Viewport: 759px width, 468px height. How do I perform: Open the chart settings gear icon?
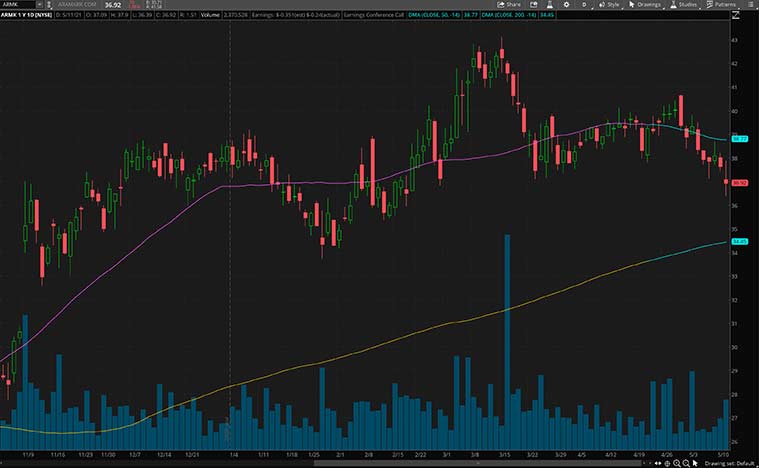pyautogui.click(x=566, y=5)
